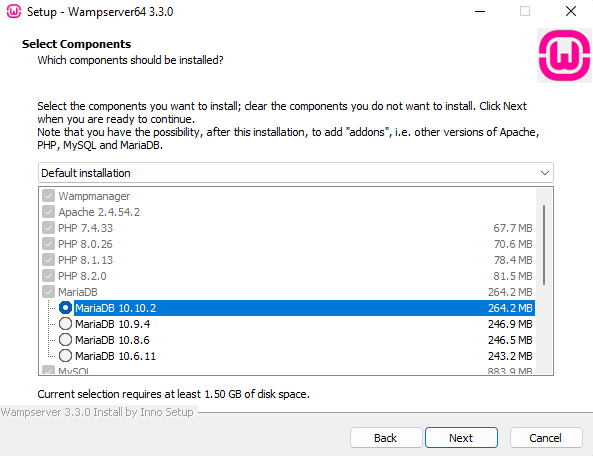Image resolution: width=593 pixels, height=456 pixels.
Task: Cancel the Wampserver installation
Action: pyautogui.click(x=546, y=437)
